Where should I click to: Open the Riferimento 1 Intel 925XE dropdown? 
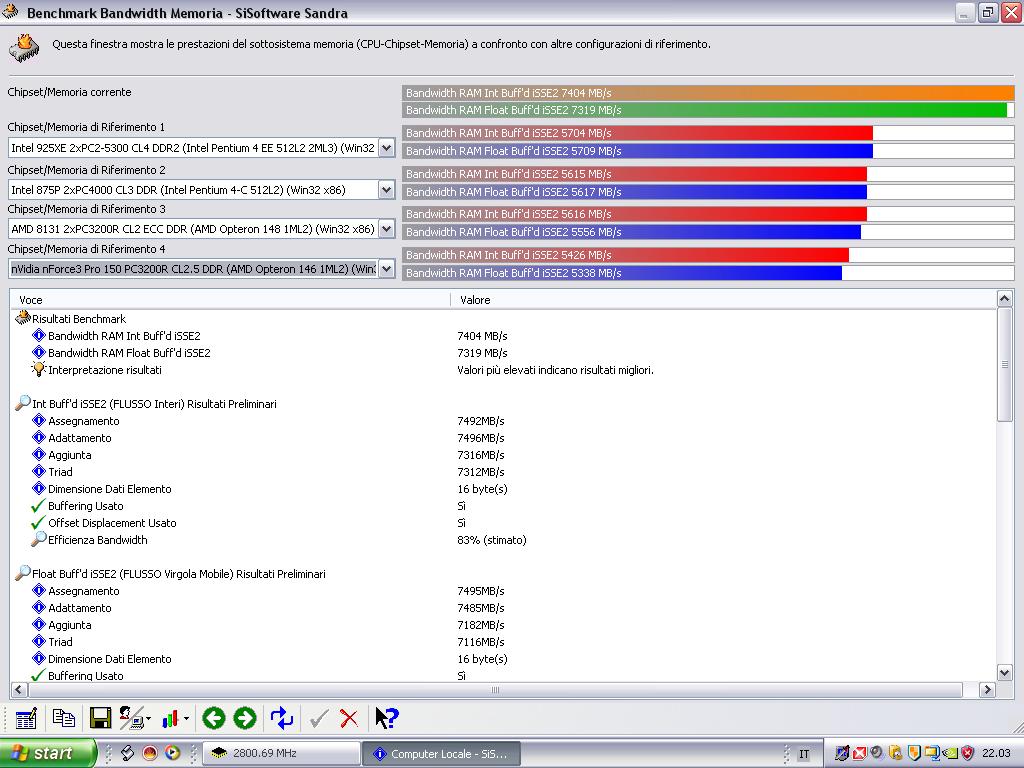[x=387, y=148]
